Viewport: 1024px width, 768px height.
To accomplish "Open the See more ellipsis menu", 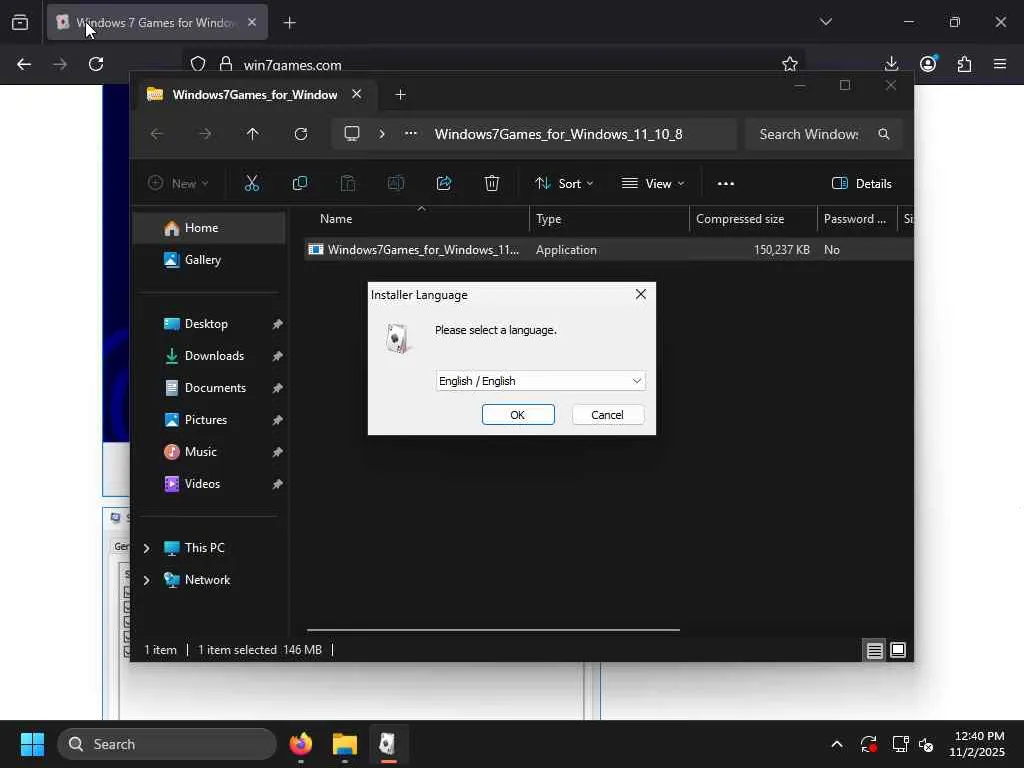I will pyautogui.click(x=726, y=184).
